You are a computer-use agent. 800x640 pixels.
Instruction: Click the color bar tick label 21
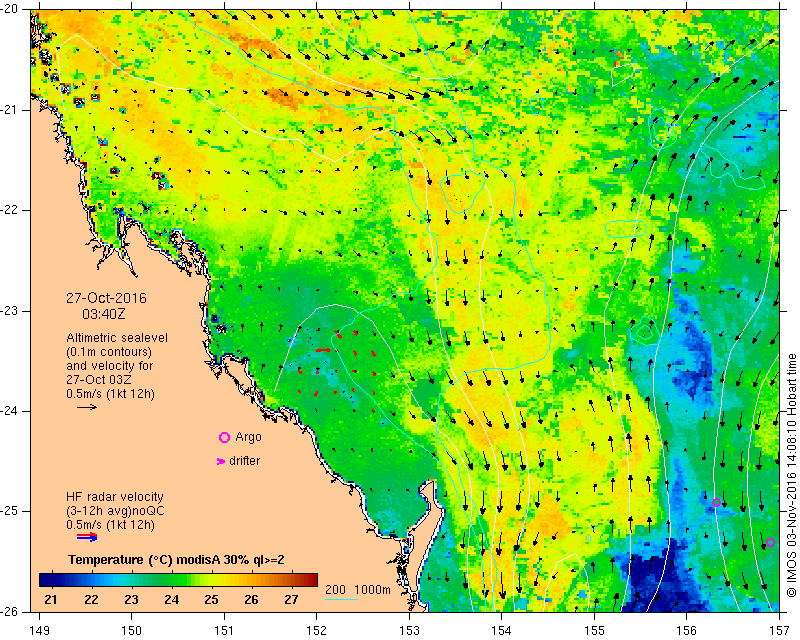click(51, 600)
